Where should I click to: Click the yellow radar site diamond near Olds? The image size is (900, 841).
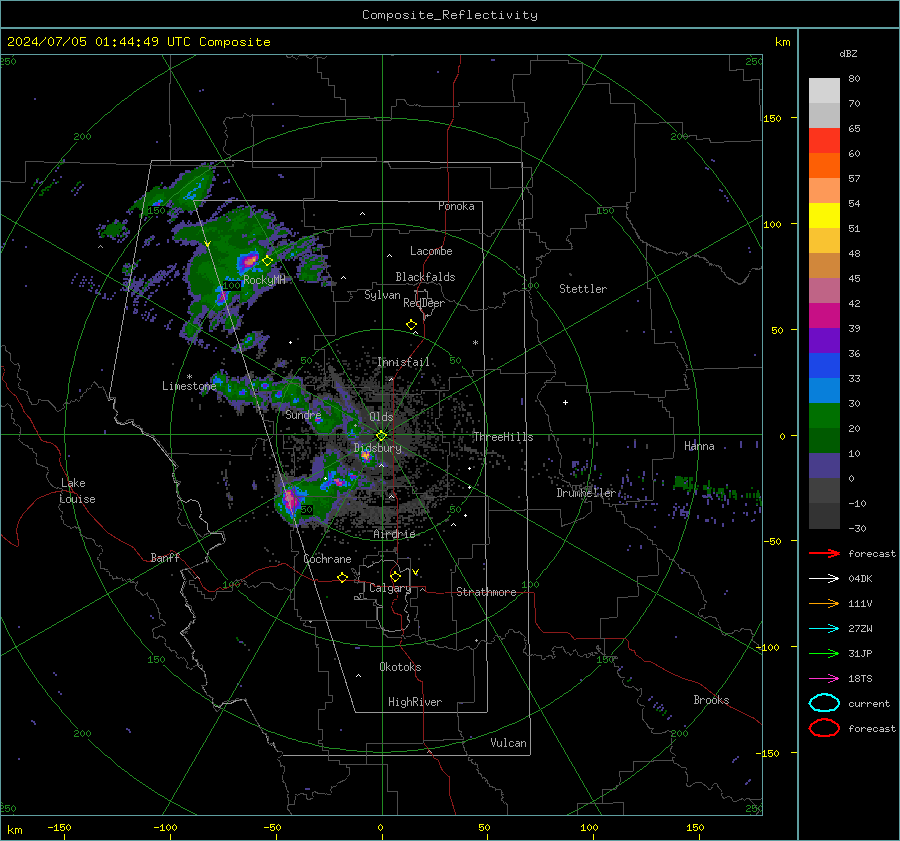point(381,435)
